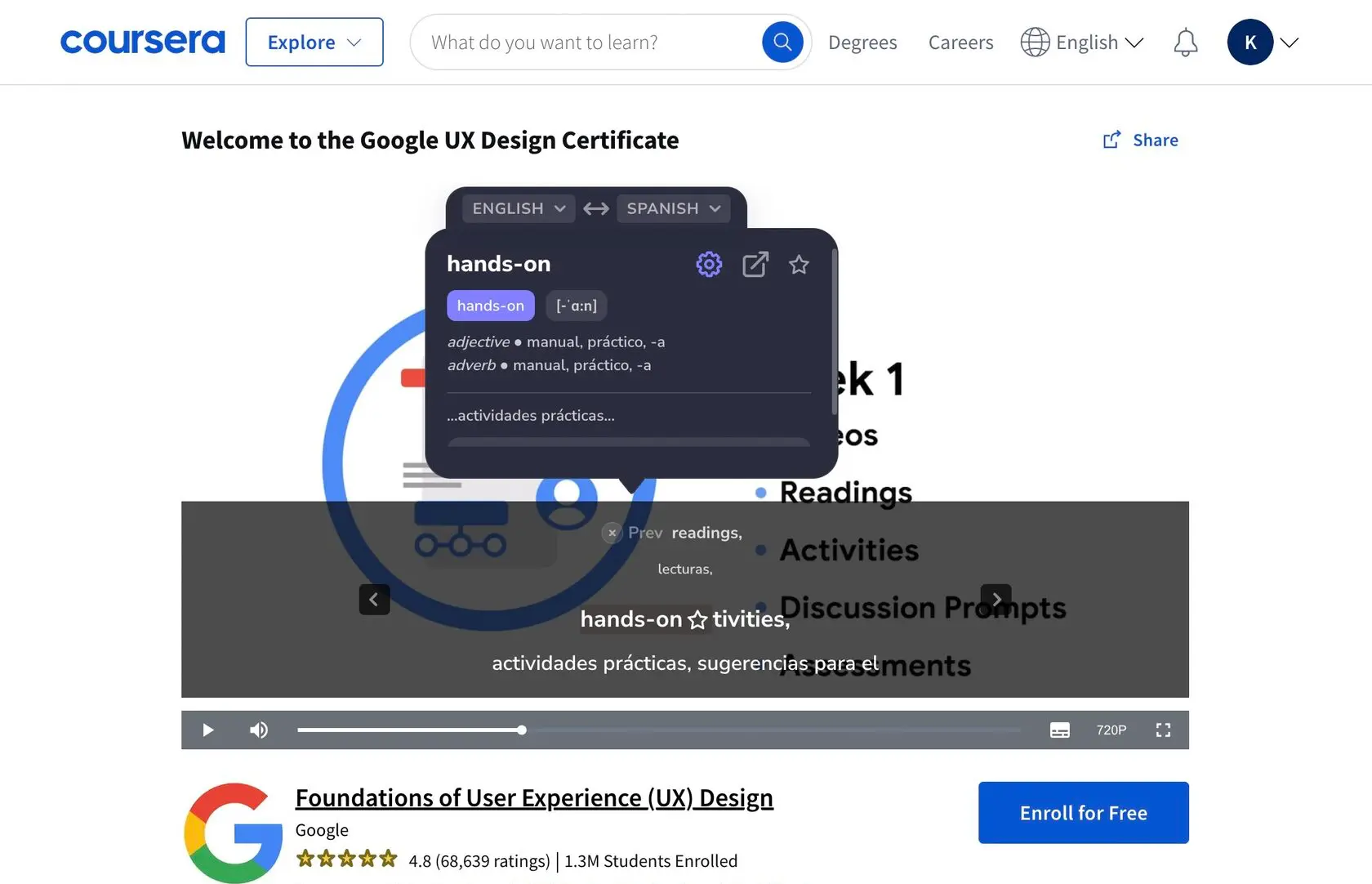Open dictionary popup settings gear
This screenshot has height=884, width=1372.
[x=709, y=264]
